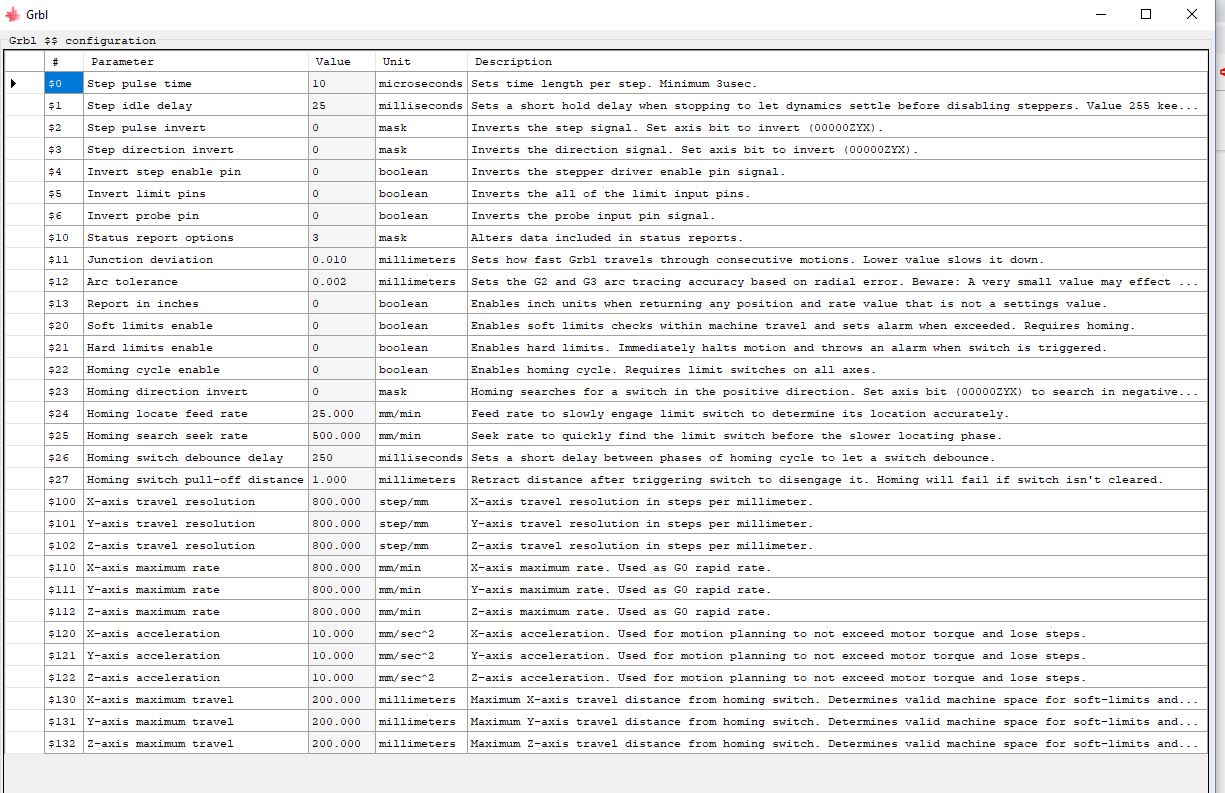Click the Unit column header
This screenshot has width=1225, height=793.
(421, 62)
